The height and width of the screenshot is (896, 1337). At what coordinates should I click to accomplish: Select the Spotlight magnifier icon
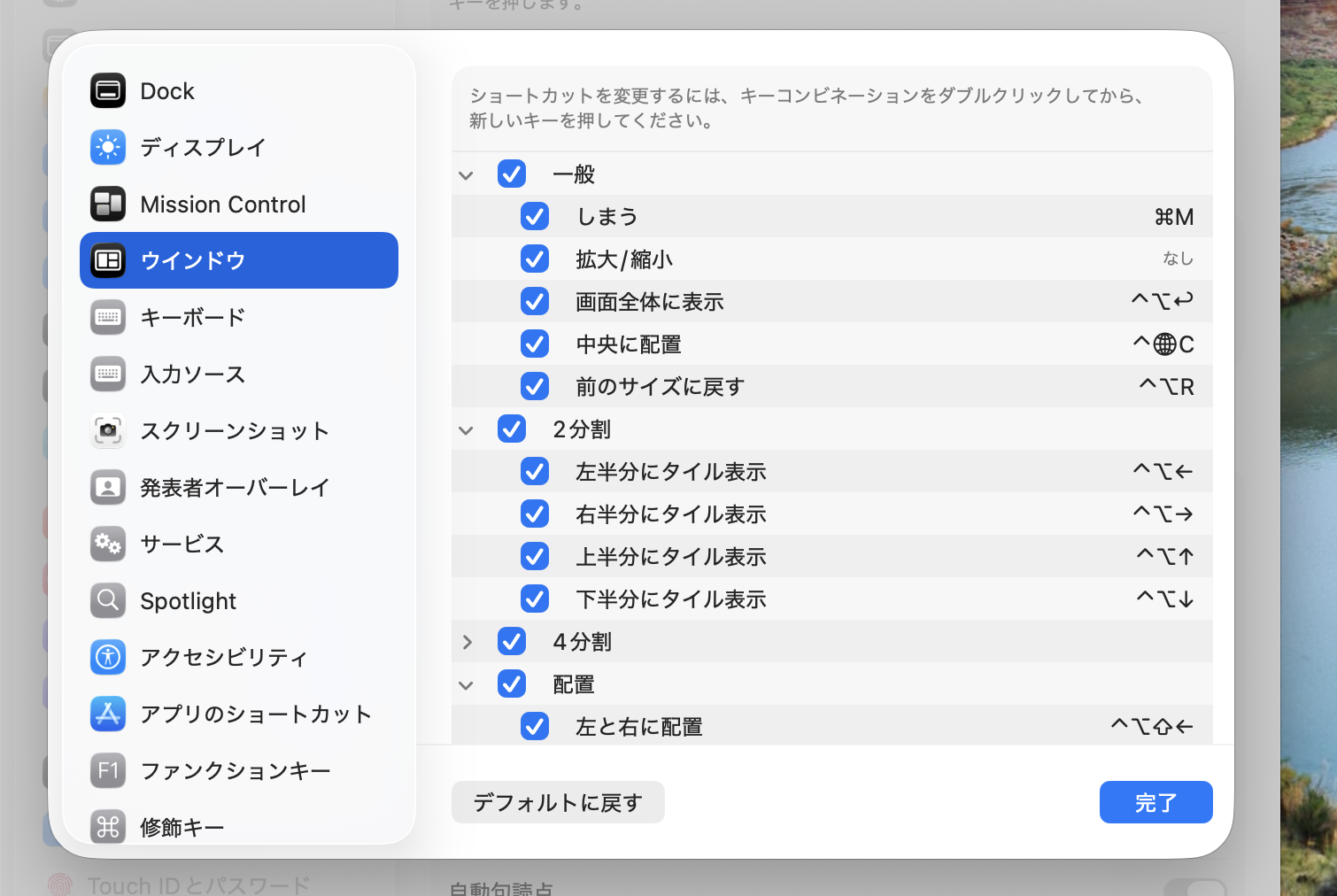(108, 601)
